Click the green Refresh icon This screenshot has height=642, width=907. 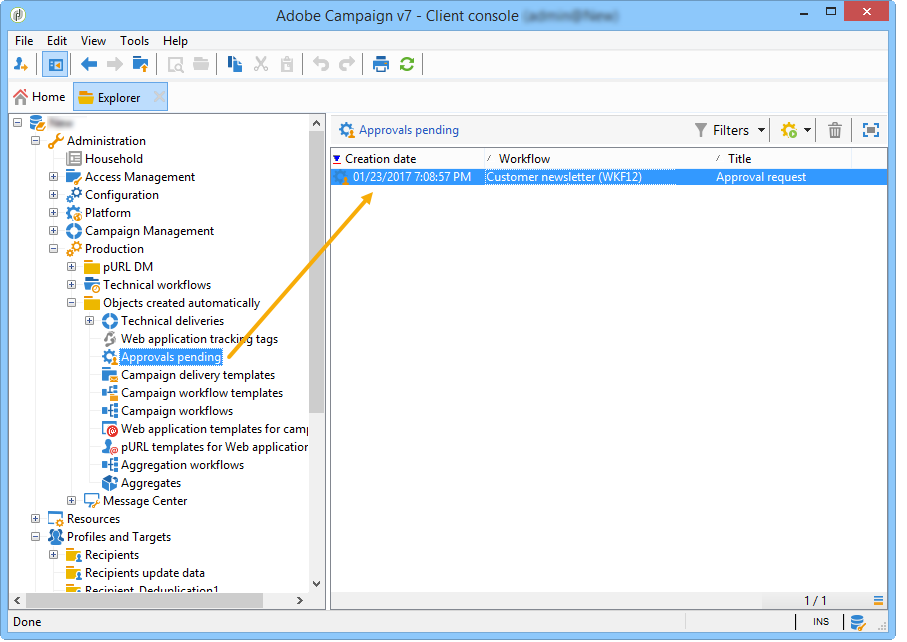(407, 64)
